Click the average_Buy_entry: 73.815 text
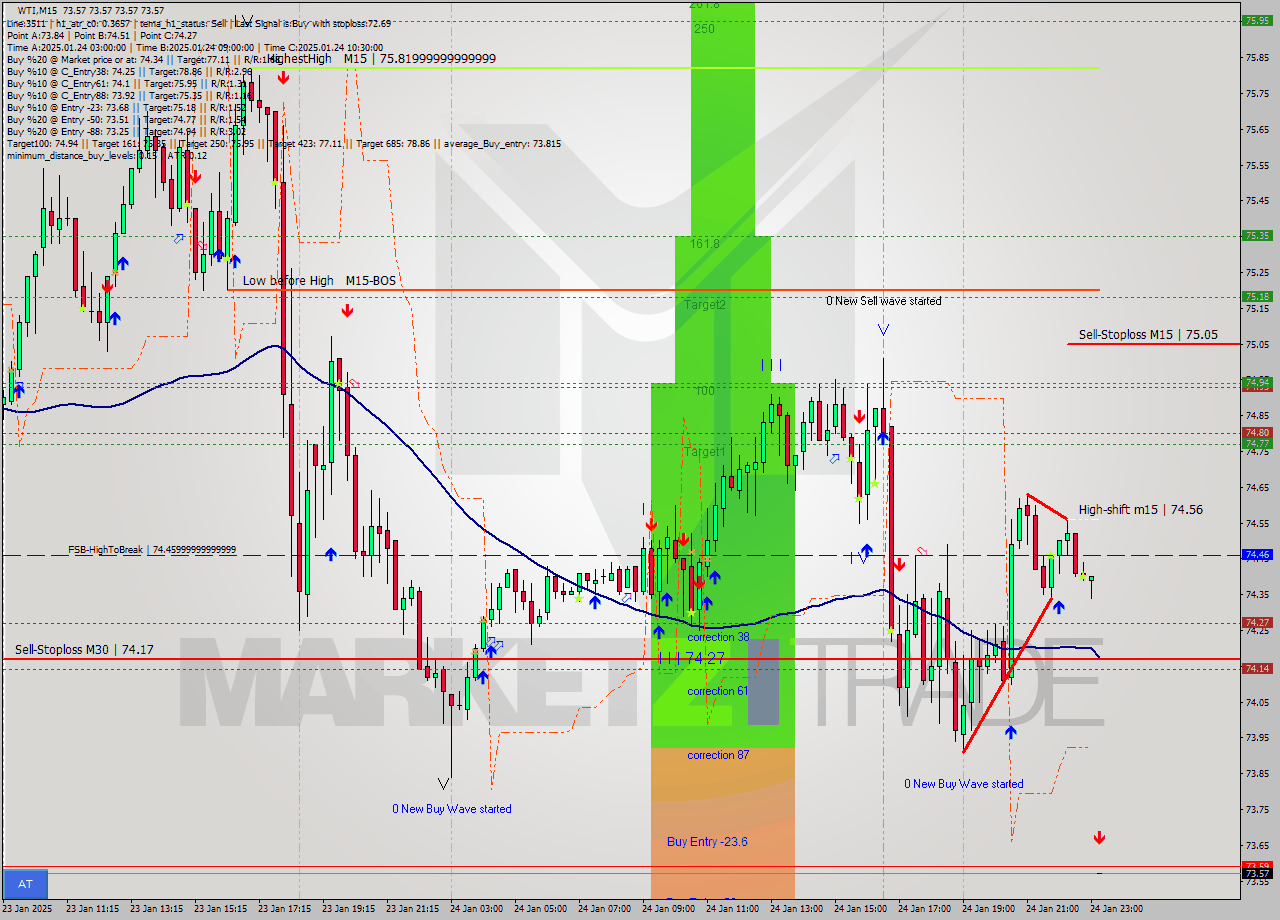Viewport: 1280px width, 920px height. (x=500, y=144)
